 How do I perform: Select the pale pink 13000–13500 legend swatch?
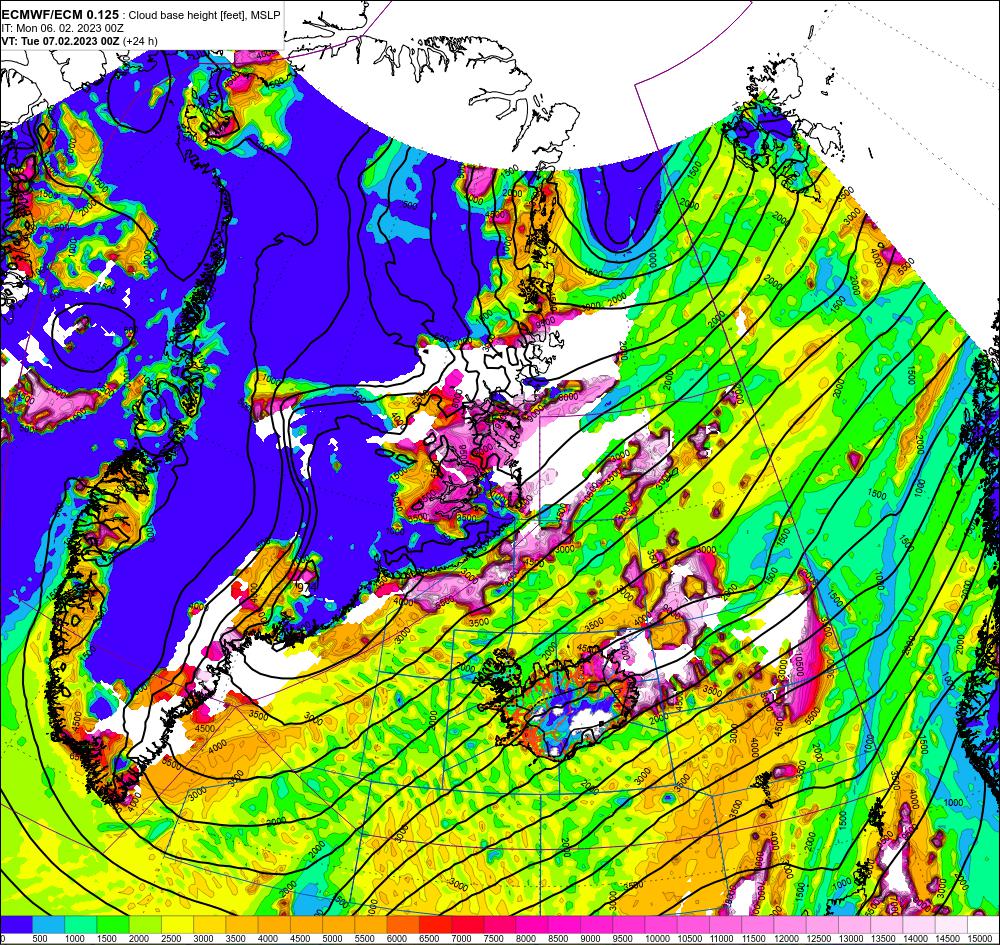pos(855,925)
